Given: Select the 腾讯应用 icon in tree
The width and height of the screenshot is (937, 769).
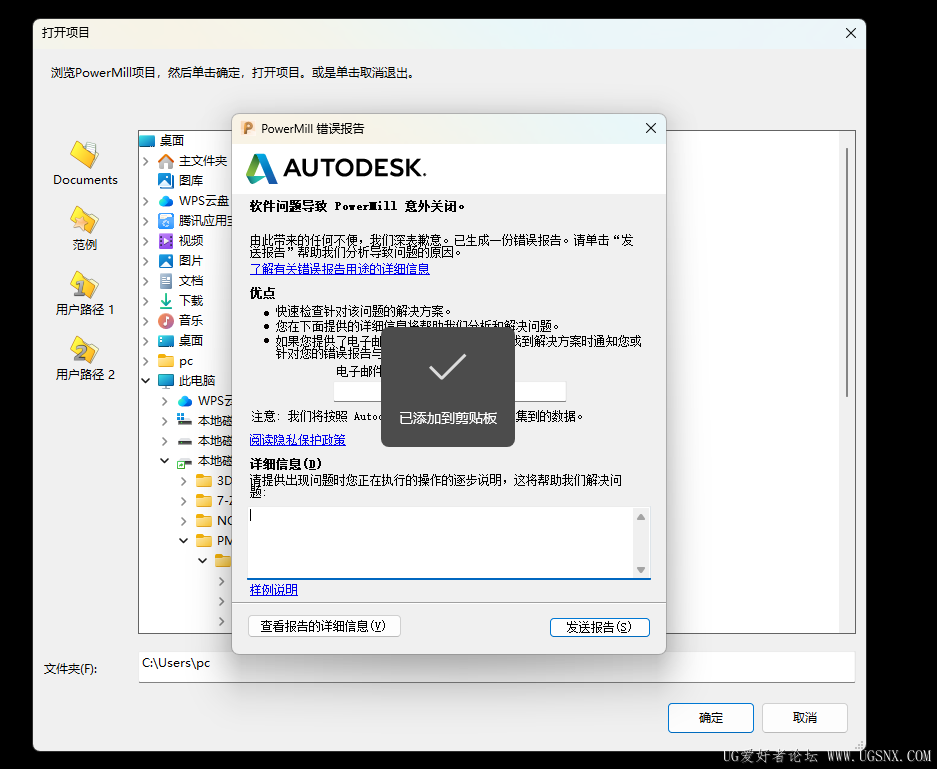Looking at the screenshot, I should (x=166, y=220).
